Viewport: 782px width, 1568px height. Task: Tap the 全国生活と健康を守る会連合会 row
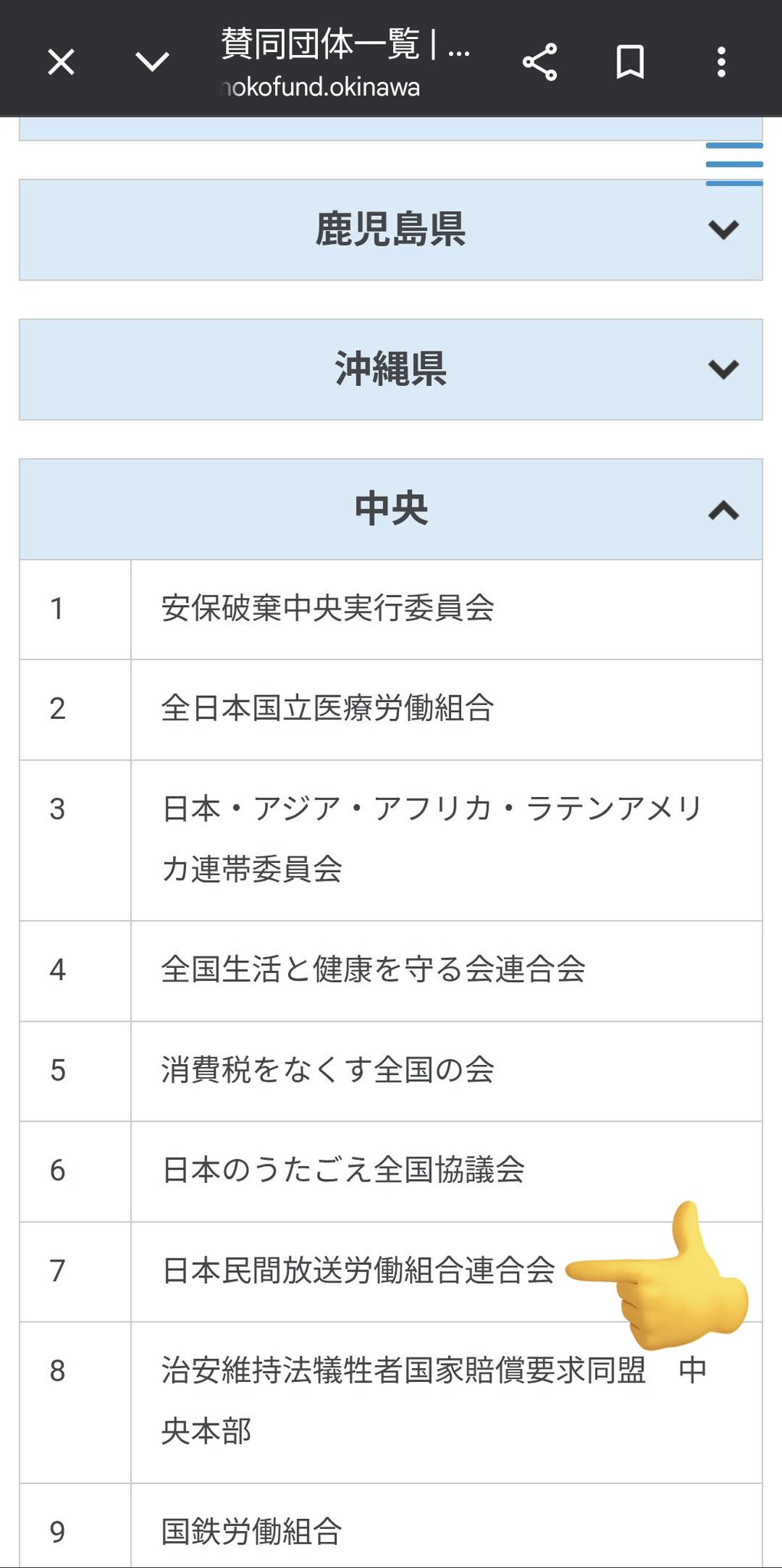tap(373, 970)
